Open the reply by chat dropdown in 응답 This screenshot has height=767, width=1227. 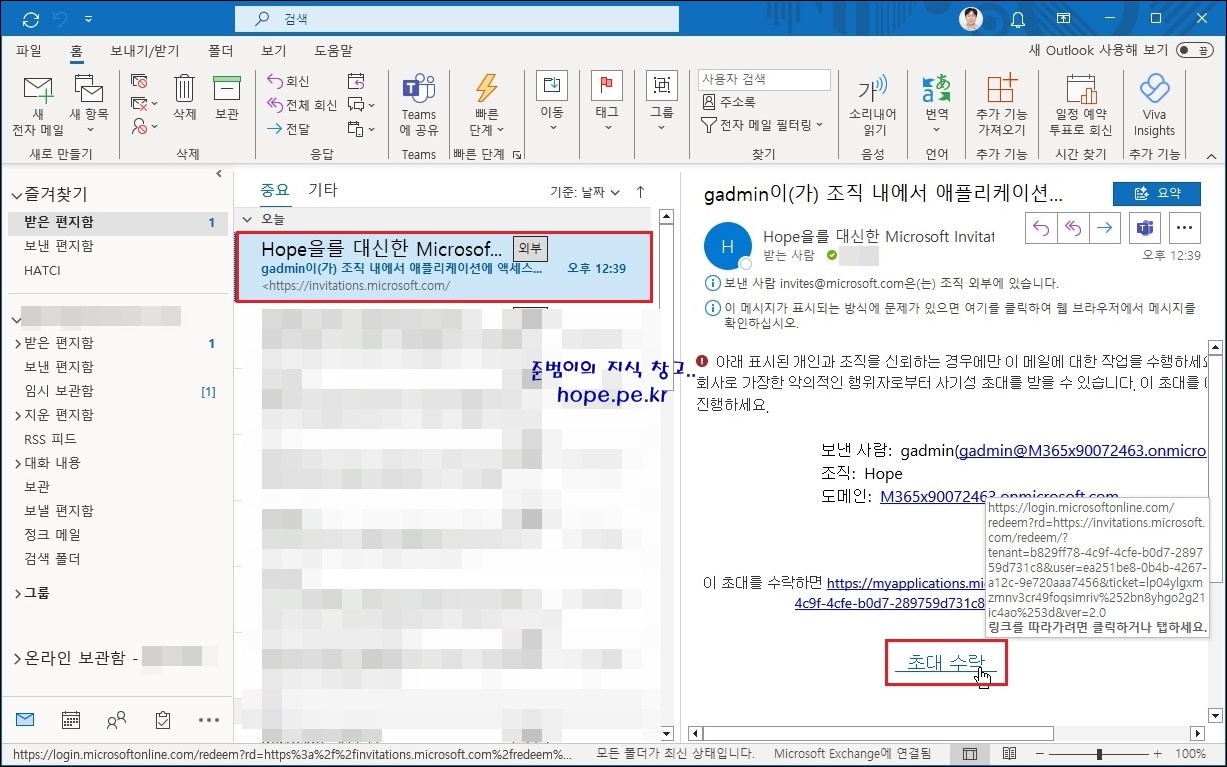coord(360,105)
